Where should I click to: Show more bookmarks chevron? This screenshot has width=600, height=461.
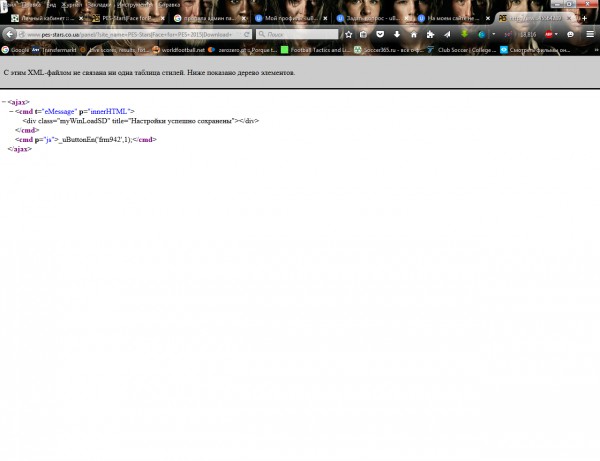tap(596, 50)
